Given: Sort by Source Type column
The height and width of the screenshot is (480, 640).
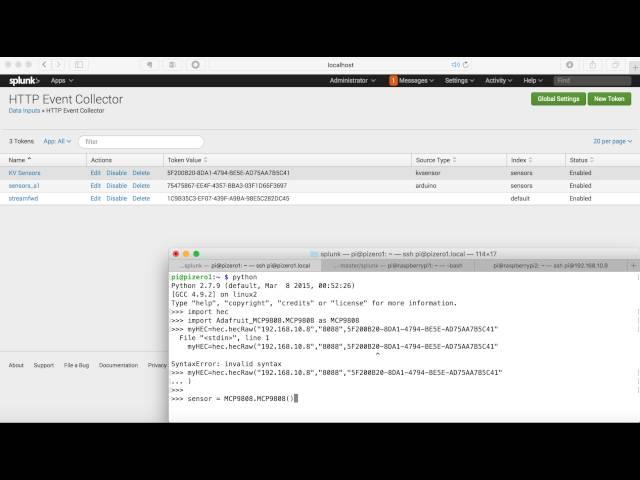Looking at the screenshot, I should 436,160.
